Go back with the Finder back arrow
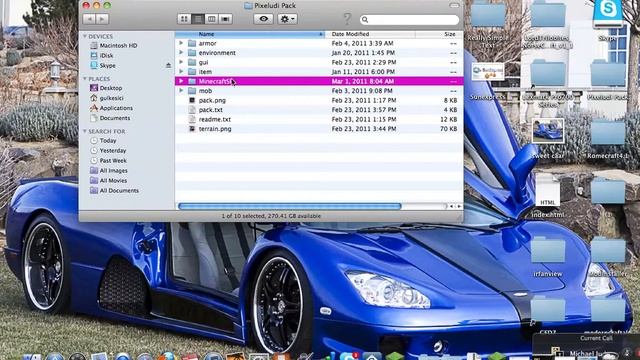 coord(89,19)
